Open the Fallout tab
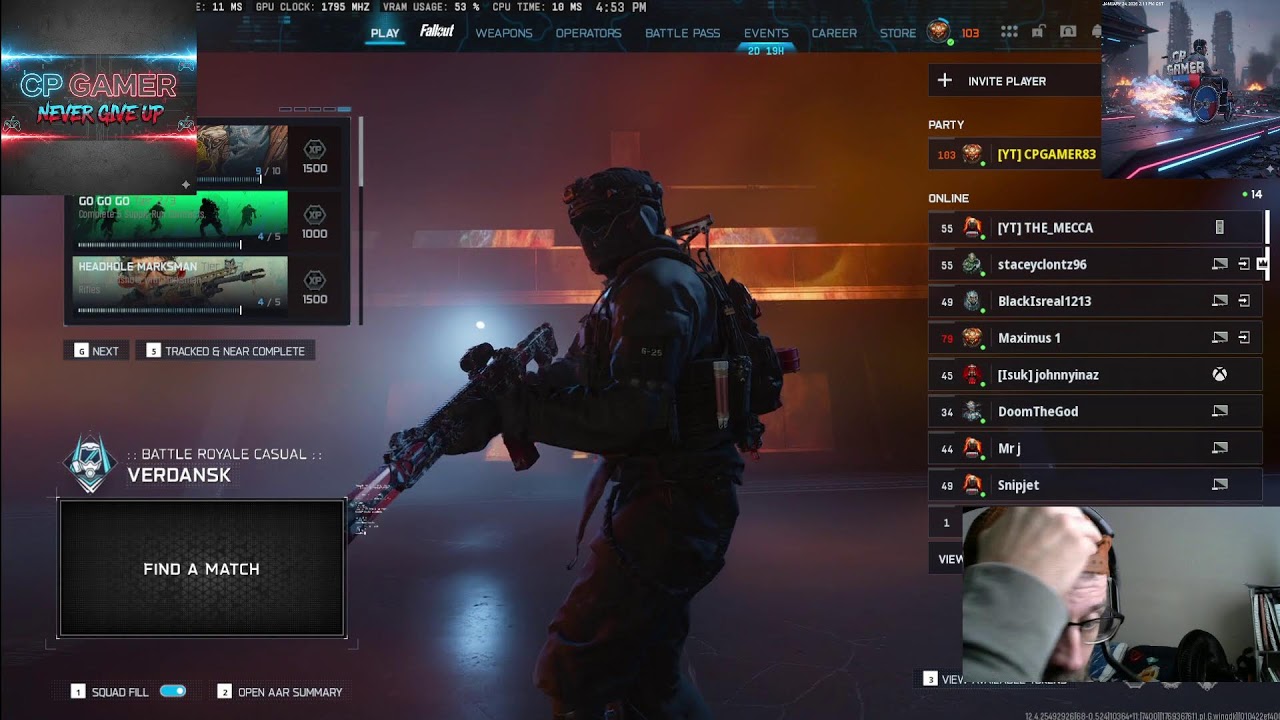 click(437, 32)
